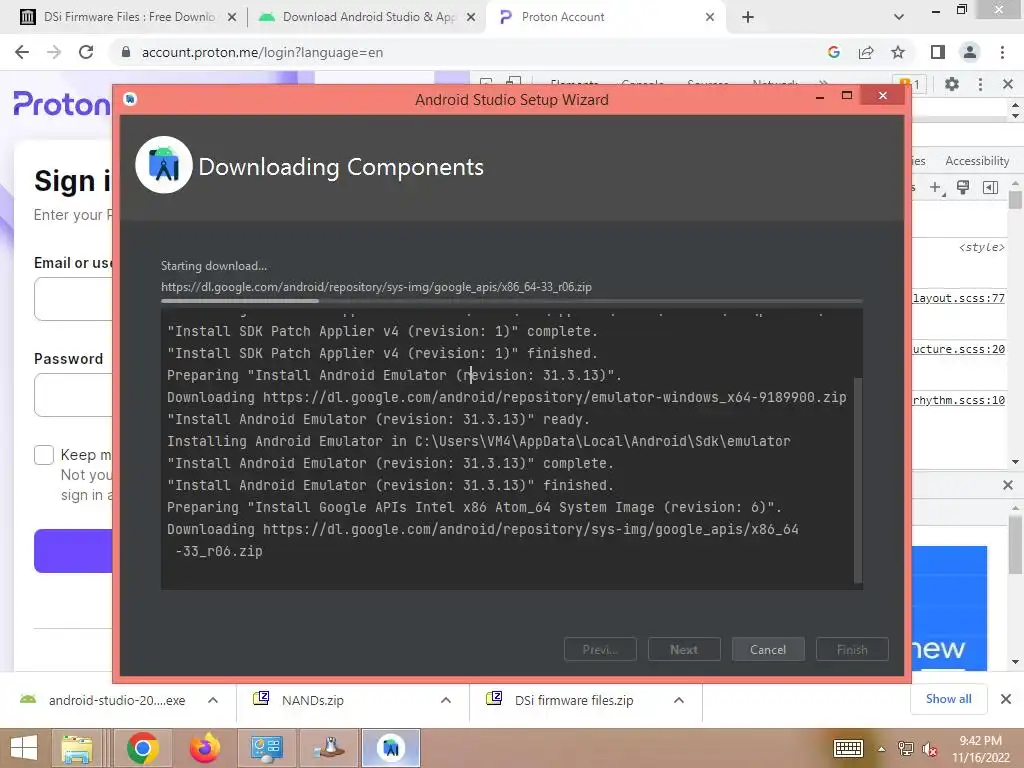Toggle the Keep me signed in checkbox
This screenshot has width=1024, height=768.
[x=44, y=455]
